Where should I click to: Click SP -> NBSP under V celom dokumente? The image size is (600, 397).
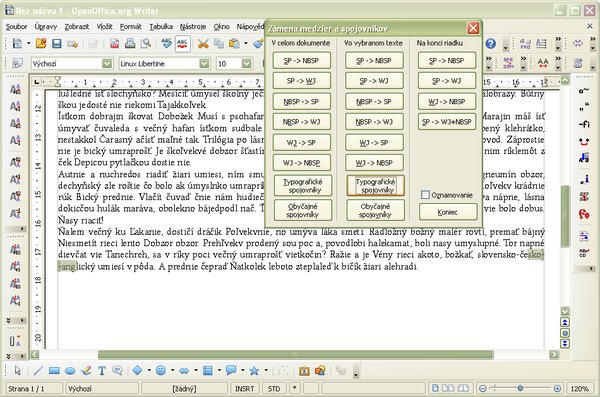pos(302,60)
